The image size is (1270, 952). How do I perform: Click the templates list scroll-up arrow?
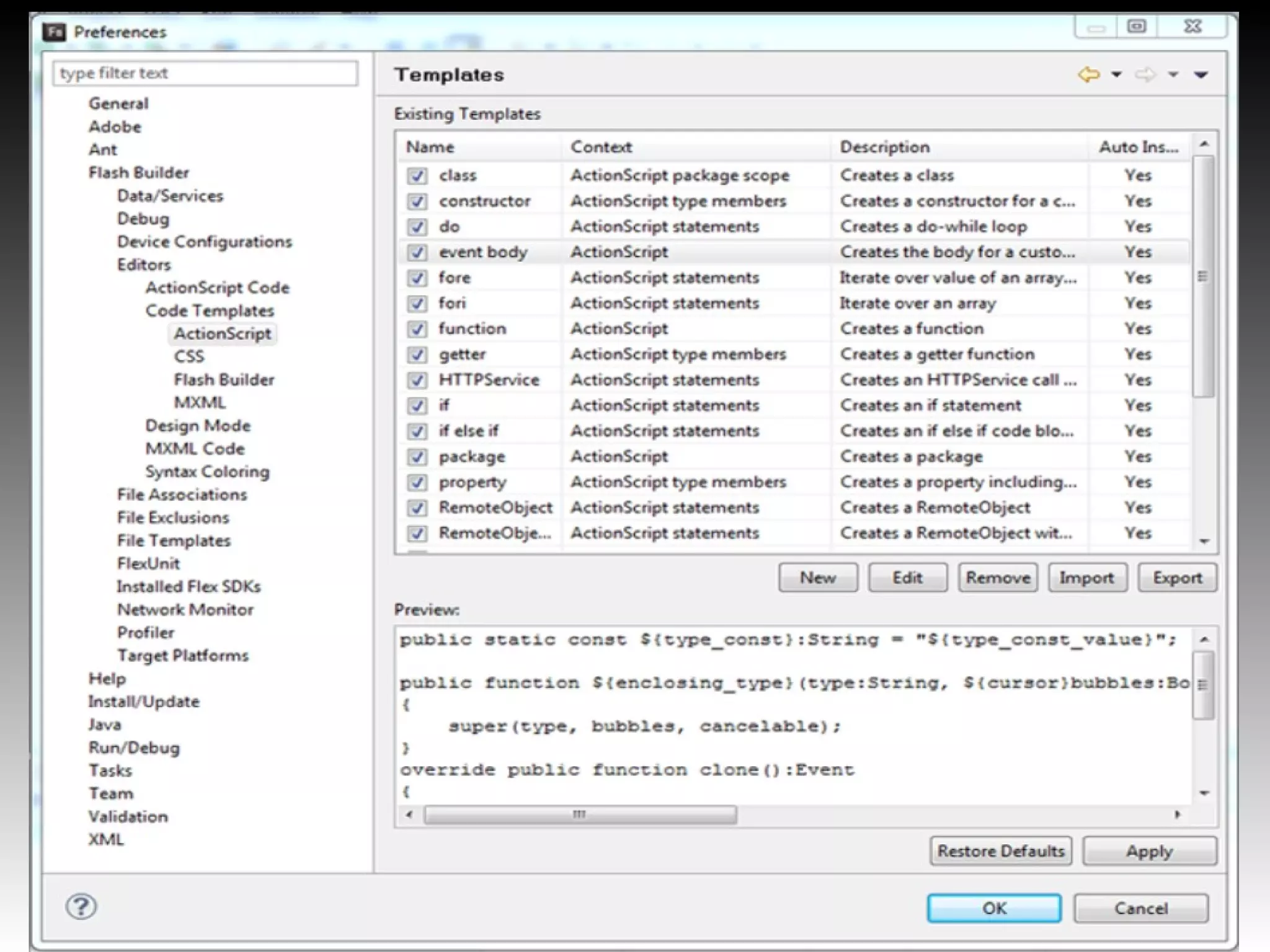tap(1204, 144)
